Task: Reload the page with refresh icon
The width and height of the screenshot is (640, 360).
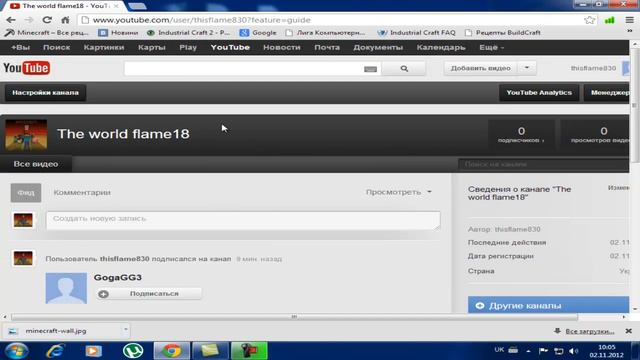Action: [x=47, y=20]
